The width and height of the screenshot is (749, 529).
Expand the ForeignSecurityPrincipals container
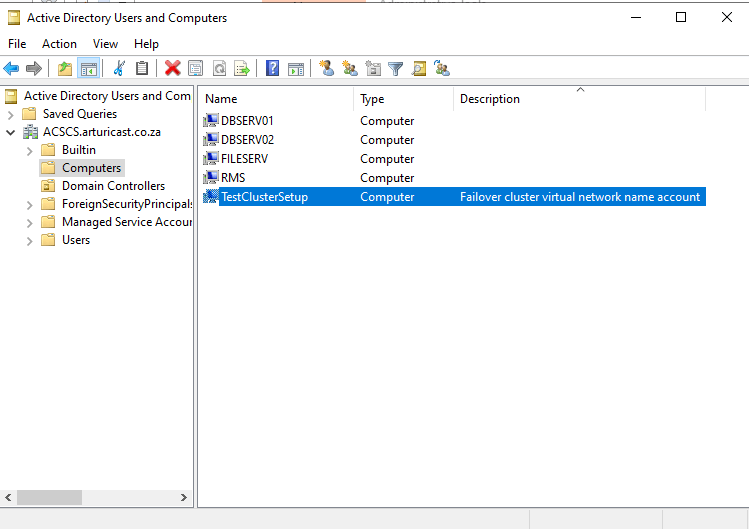[30, 205]
